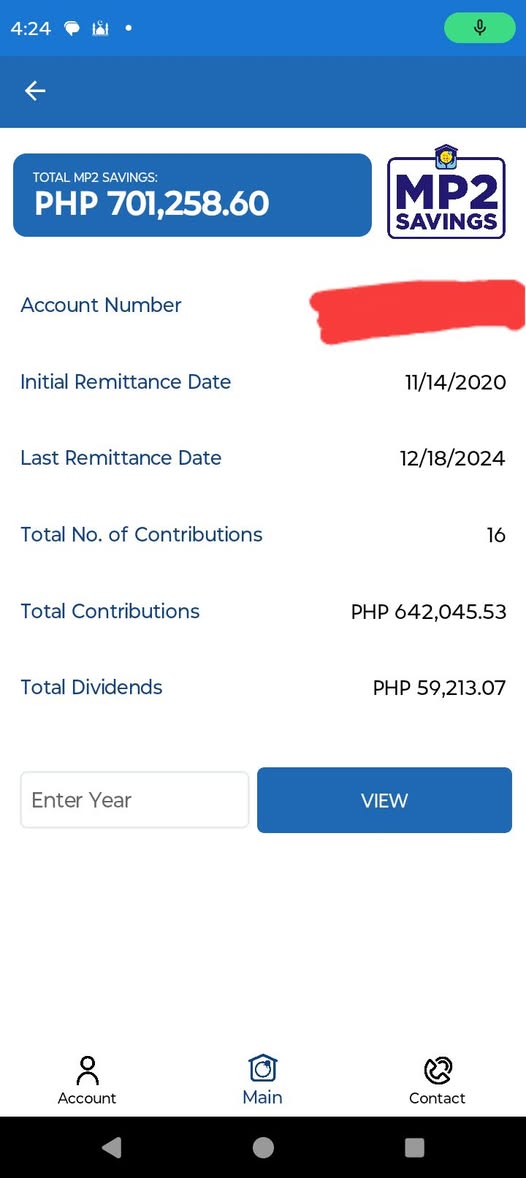Tap the Total MP2 Savings banner

point(192,195)
